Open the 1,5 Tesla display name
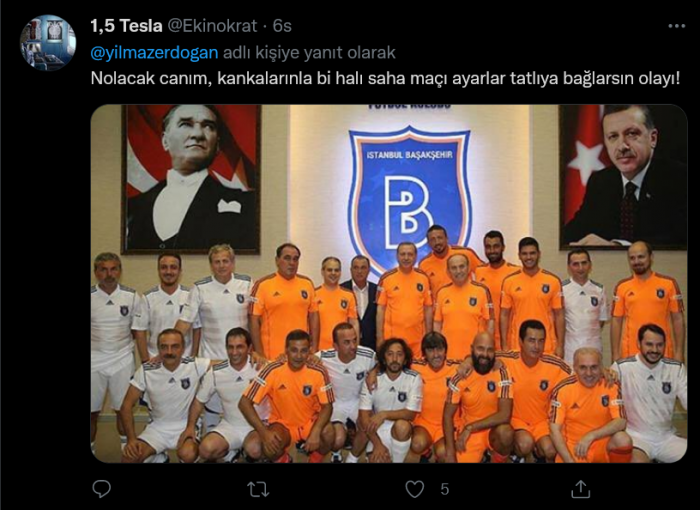The width and height of the screenshot is (700, 510). pyautogui.click(x=126, y=26)
